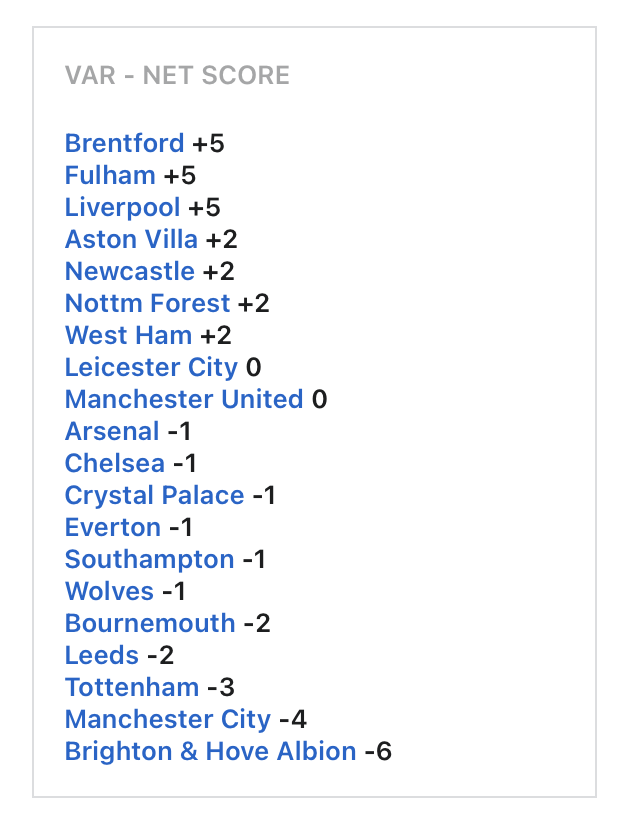632x818 pixels.
Task: Open the Chelsea team link
Action: (115, 463)
